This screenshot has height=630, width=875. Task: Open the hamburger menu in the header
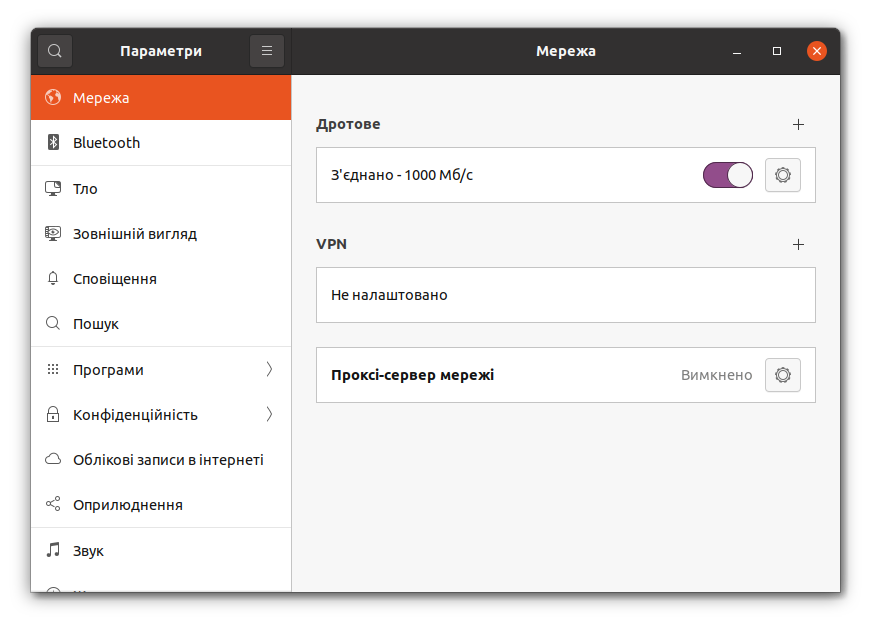coord(266,51)
